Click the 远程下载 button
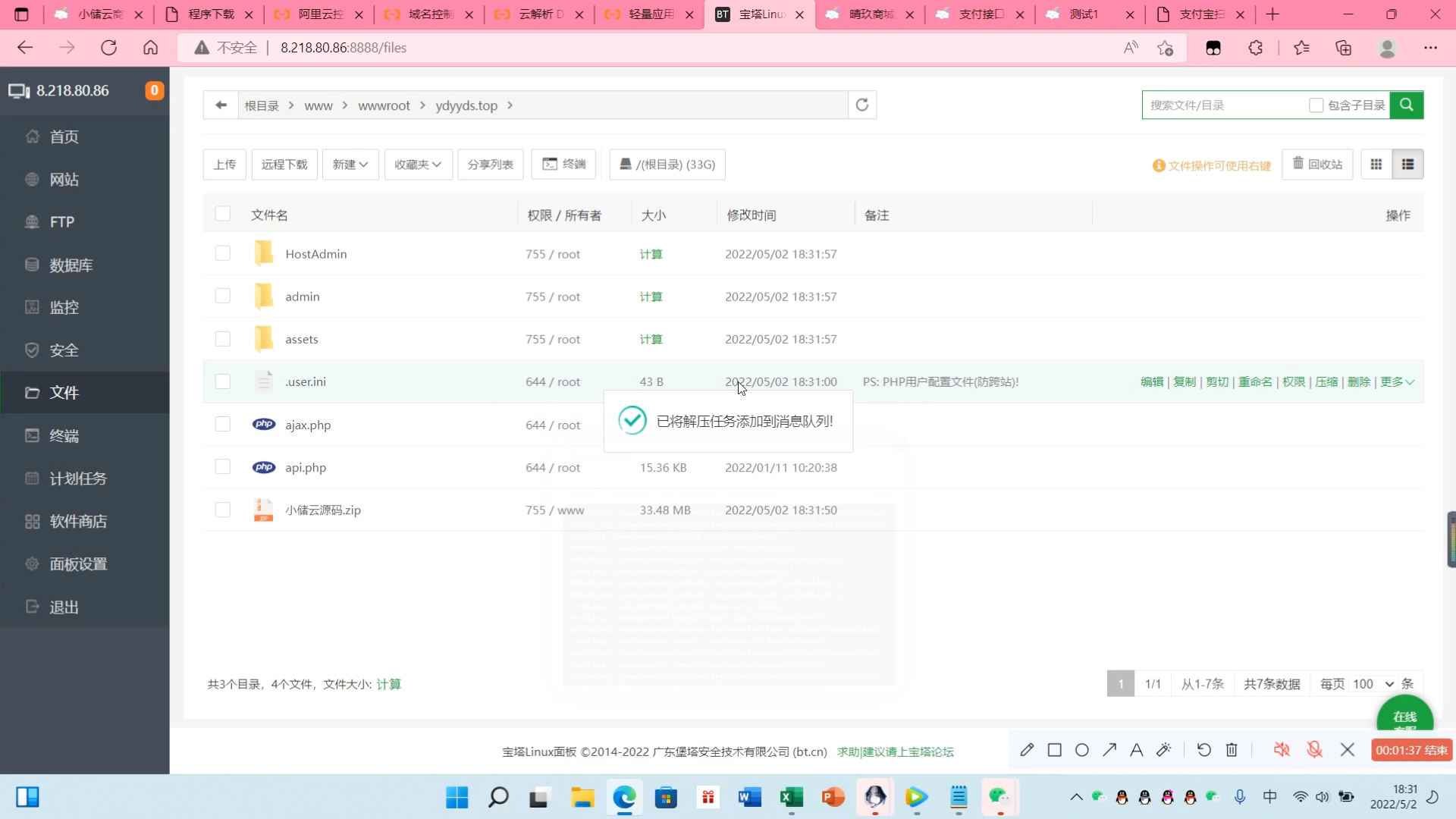The width and height of the screenshot is (1456, 819). (x=284, y=165)
